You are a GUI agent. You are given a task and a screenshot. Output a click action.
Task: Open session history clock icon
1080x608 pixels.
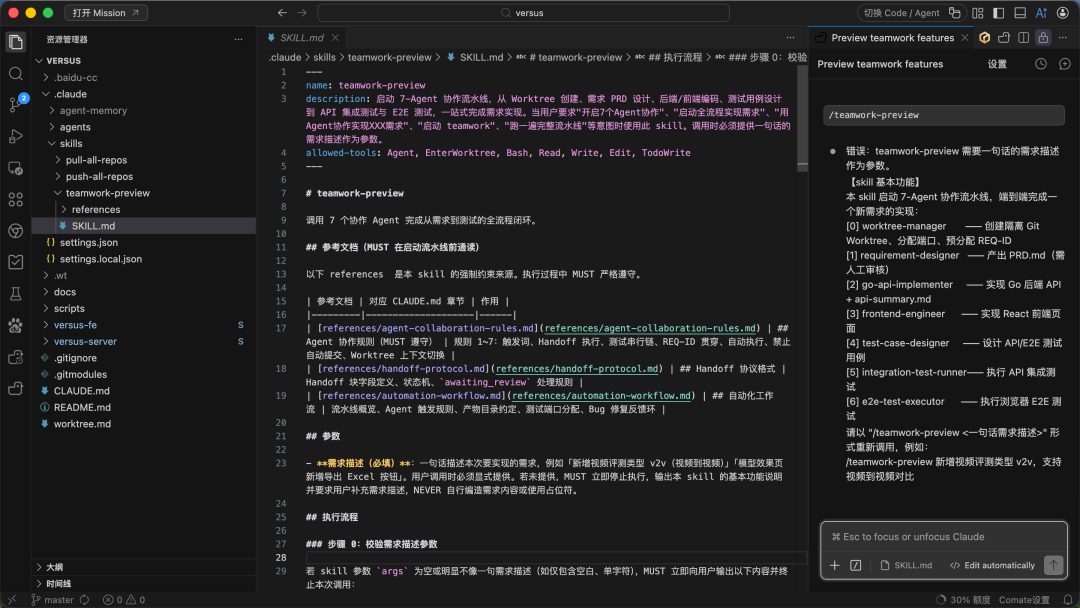pyautogui.click(x=1041, y=64)
